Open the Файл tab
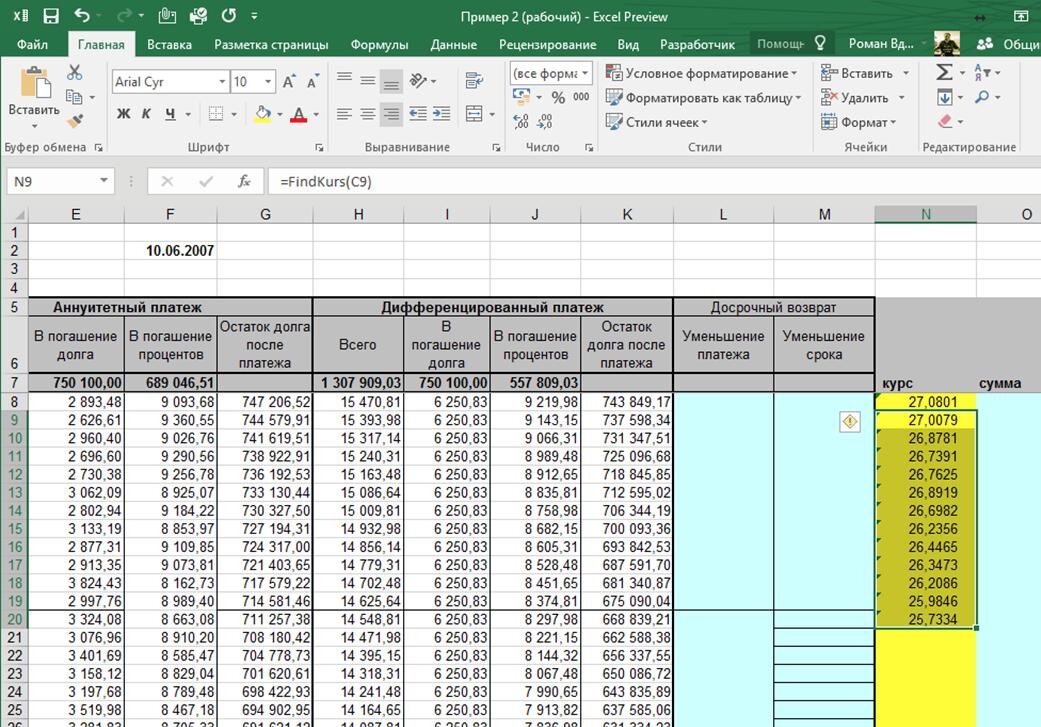Image resolution: width=1041 pixels, height=727 pixels. 33,44
